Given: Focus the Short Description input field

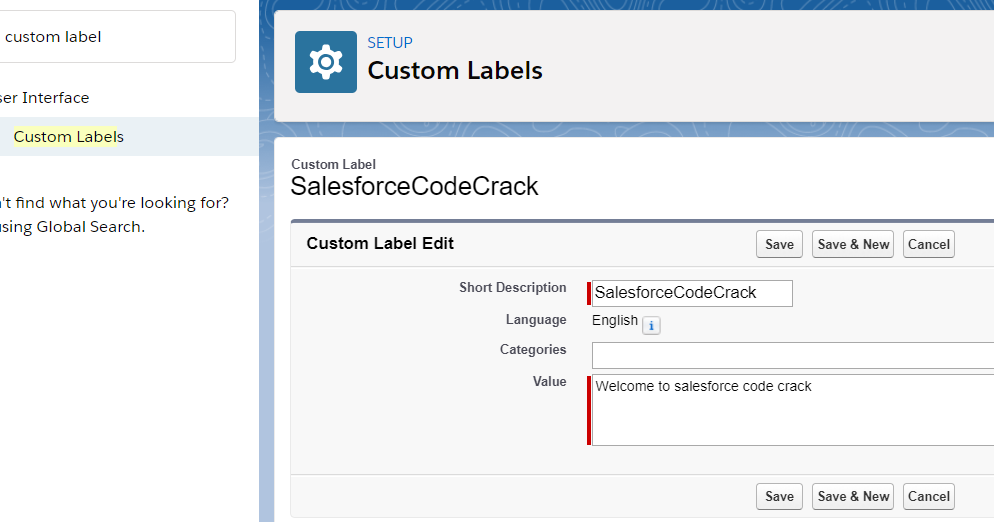Looking at the screenshot, I should (x=692, y=293).
